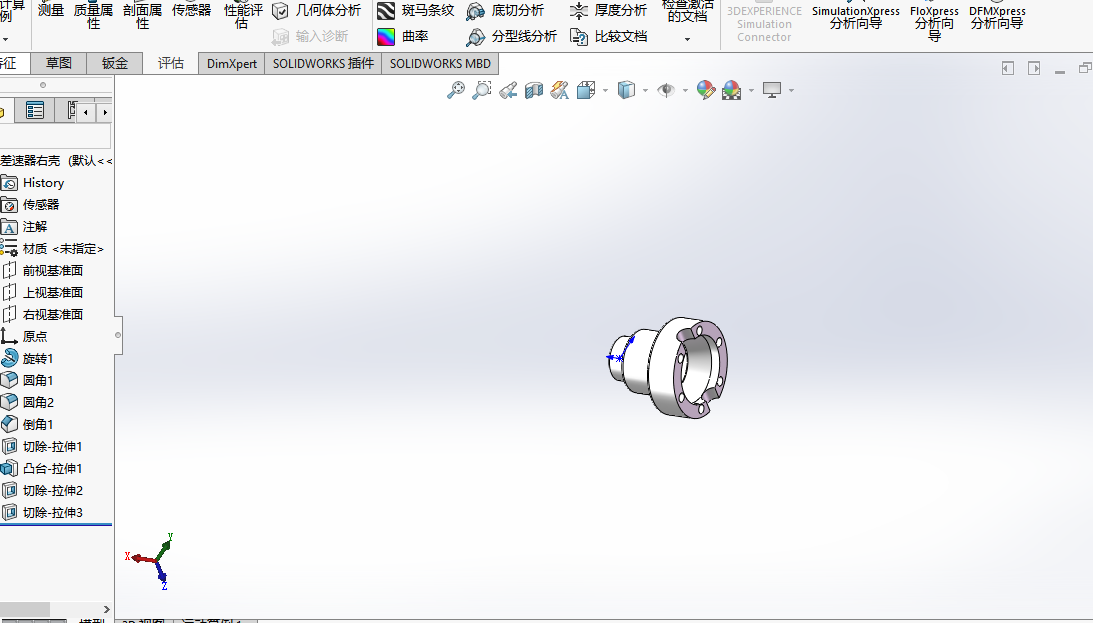This screenshot has height=623, width=1093.
Task: Select the 切除-拉伸2 feature
Action: (42, 491)
